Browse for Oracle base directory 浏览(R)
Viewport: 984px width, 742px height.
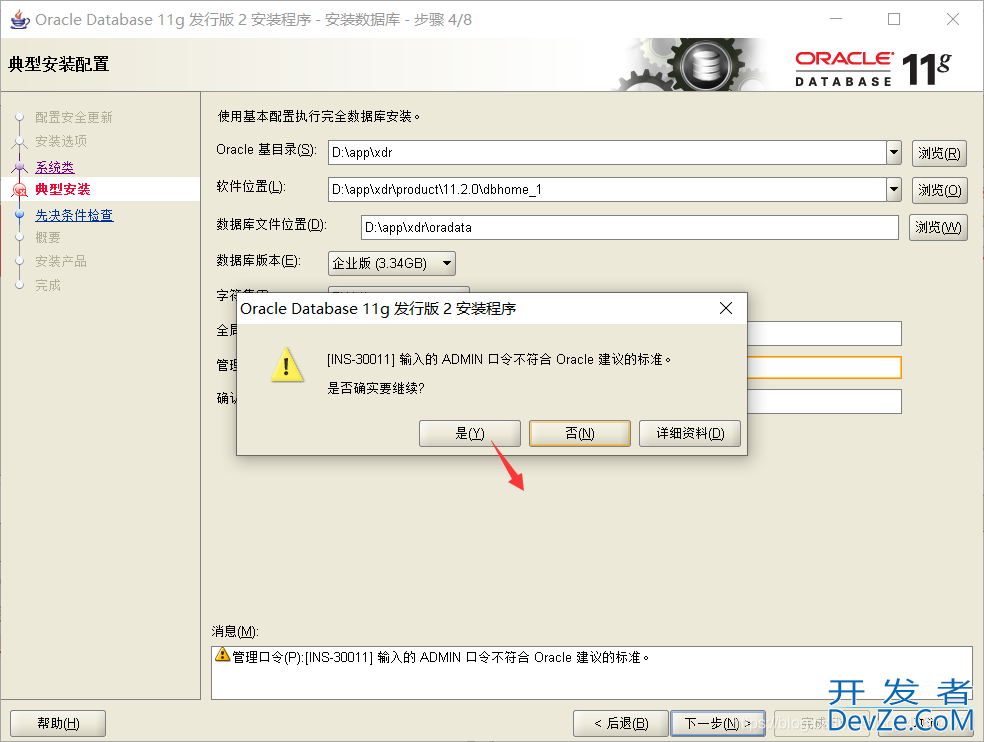[x=939, y=153]
